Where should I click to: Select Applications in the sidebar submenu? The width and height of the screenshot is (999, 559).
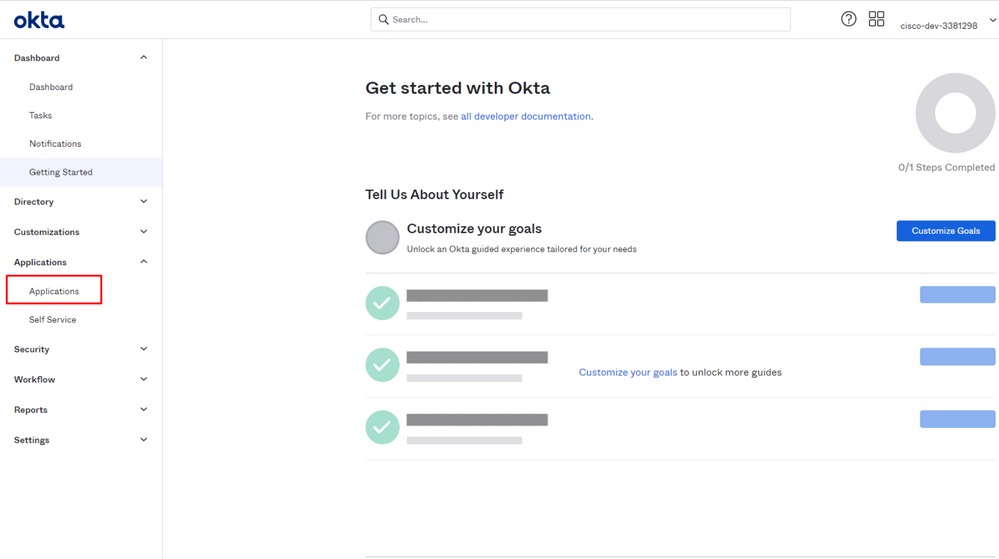click(54, 291)
